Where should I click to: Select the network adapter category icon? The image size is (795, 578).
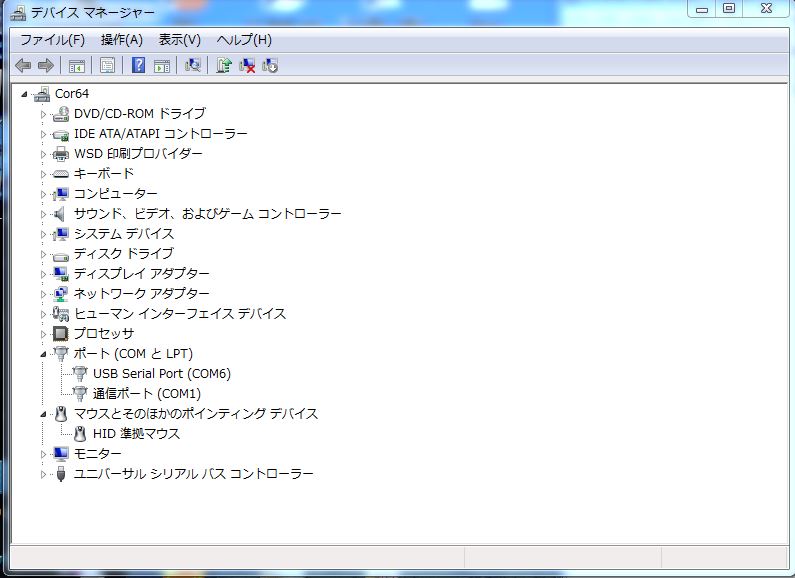(61, 294)
